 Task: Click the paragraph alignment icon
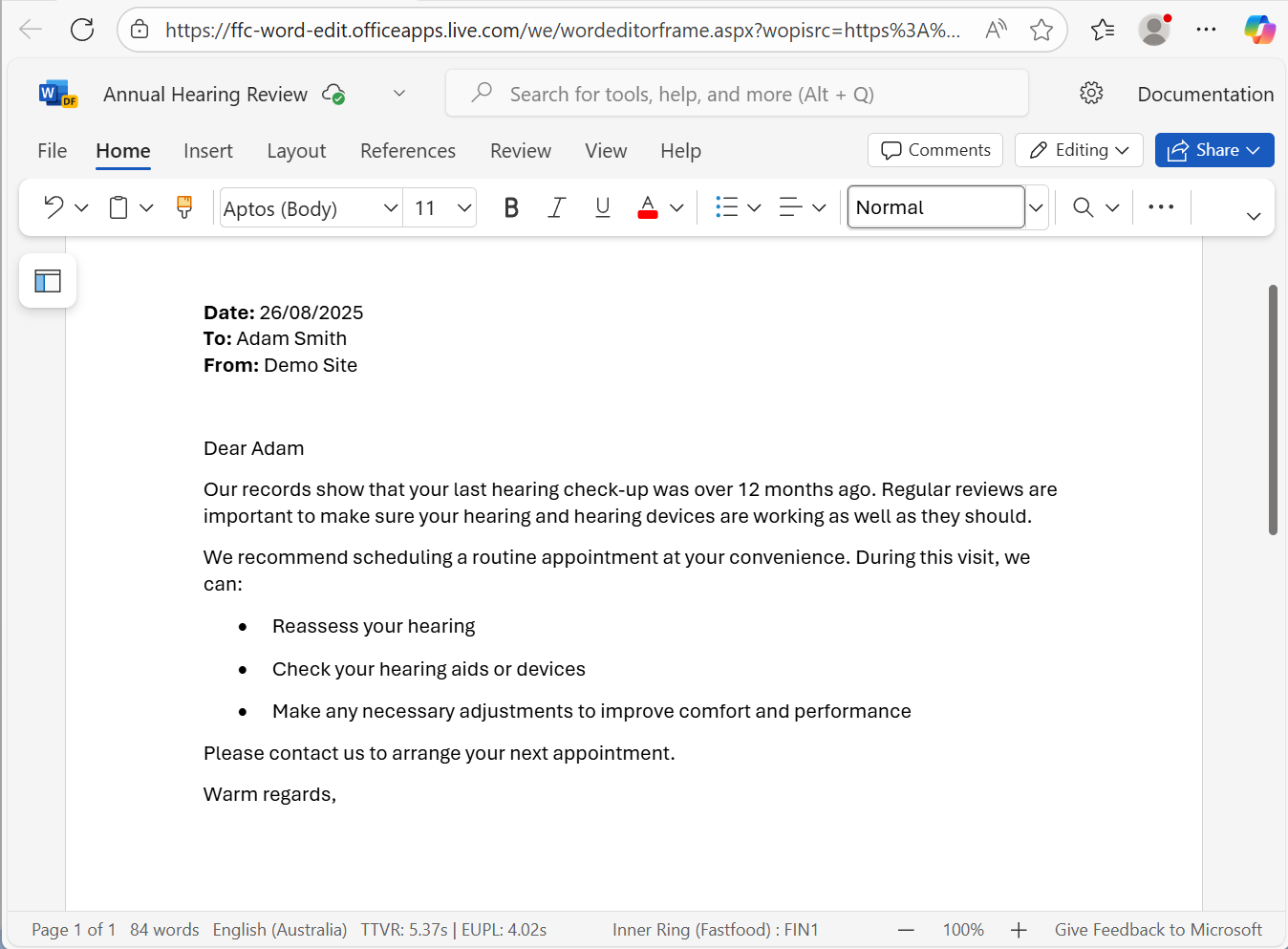(x=790, y=207)
